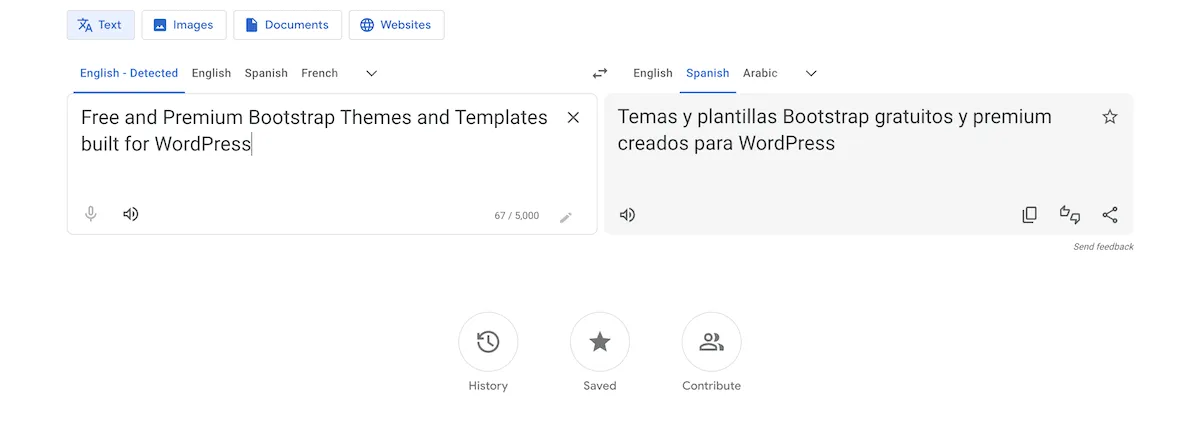Screen dimensions: 1200x423
Task: Select Spanish as target language
Action: 708,73
